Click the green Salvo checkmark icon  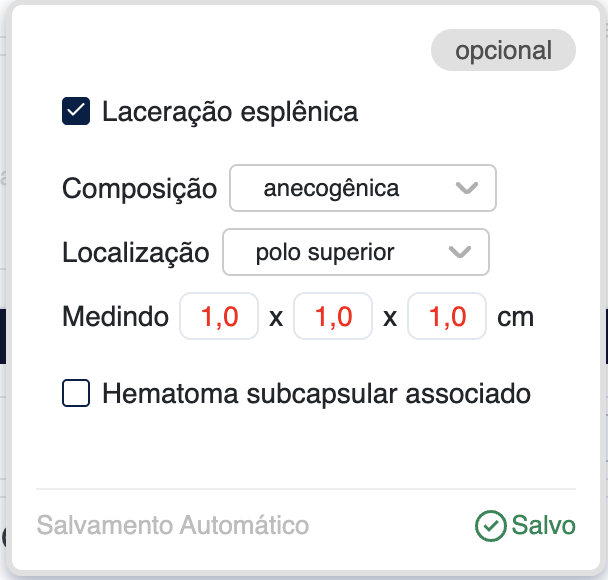click(x=490, y=526)
